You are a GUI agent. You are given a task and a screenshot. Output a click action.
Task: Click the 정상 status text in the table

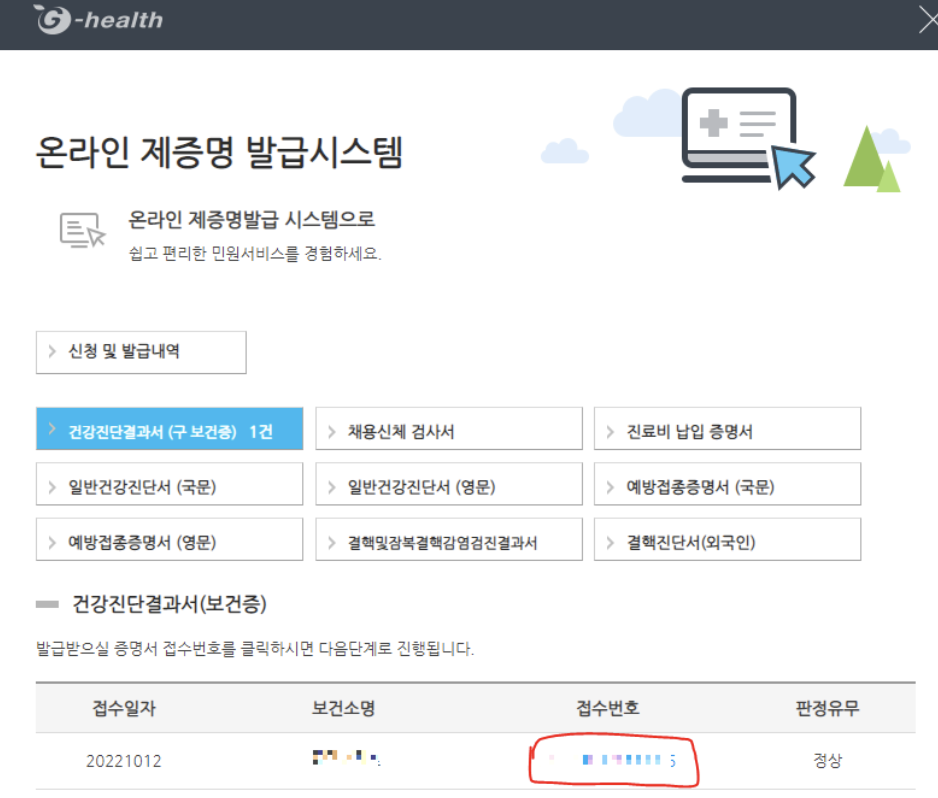click(x=831, y=761)
